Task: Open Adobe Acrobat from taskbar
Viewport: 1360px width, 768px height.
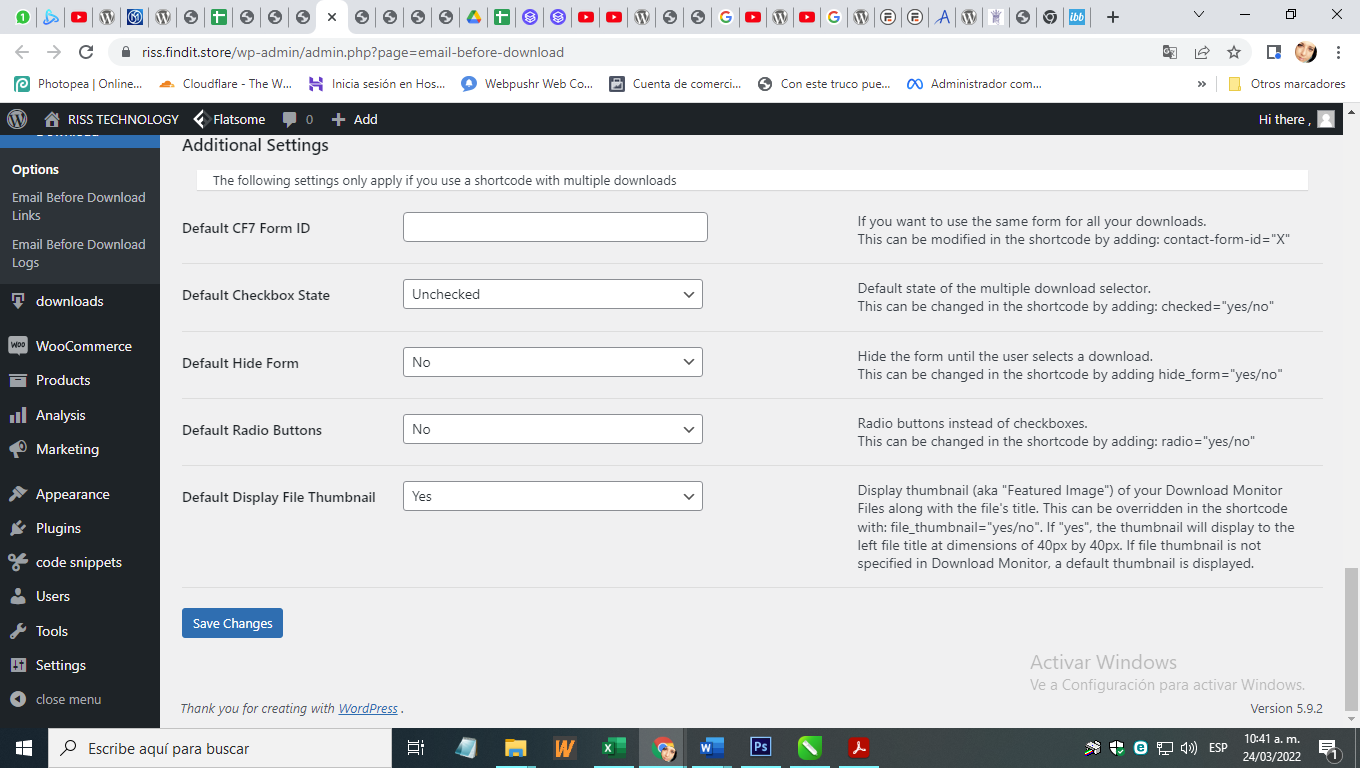Action: (858, 748)
